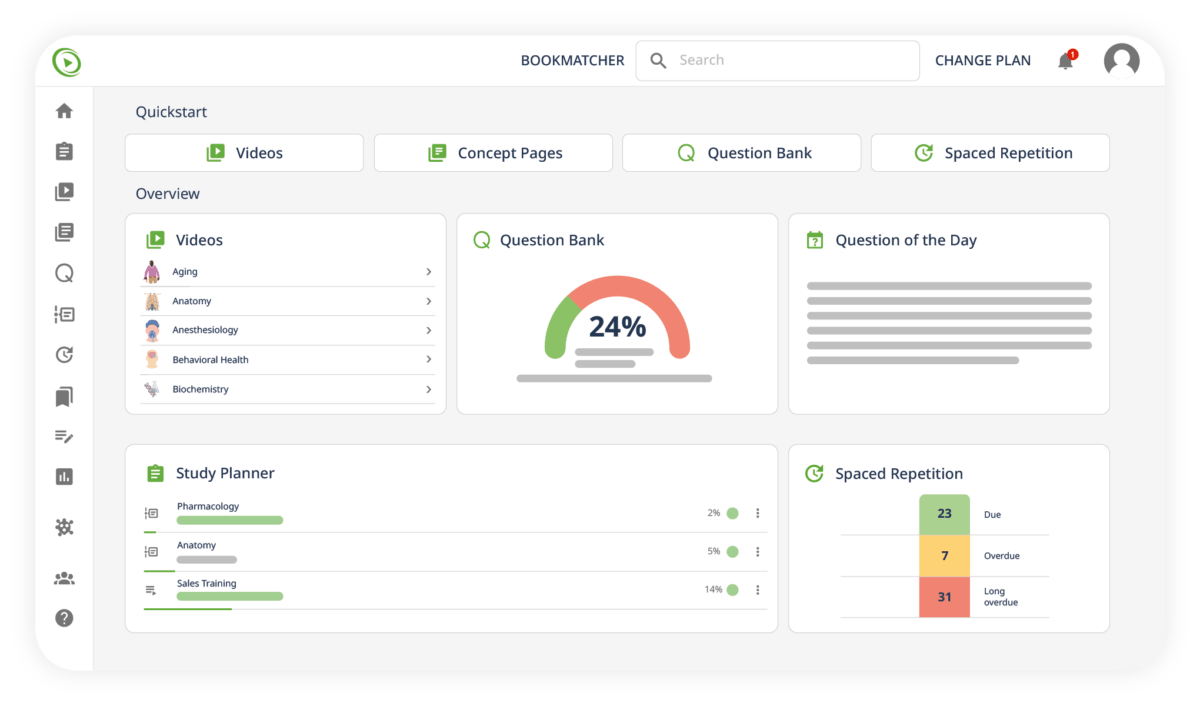Click the notification bell with red badge
Image resolution: width=1200 pixels, height=706 pixels.
click(x=1066, y=60)
